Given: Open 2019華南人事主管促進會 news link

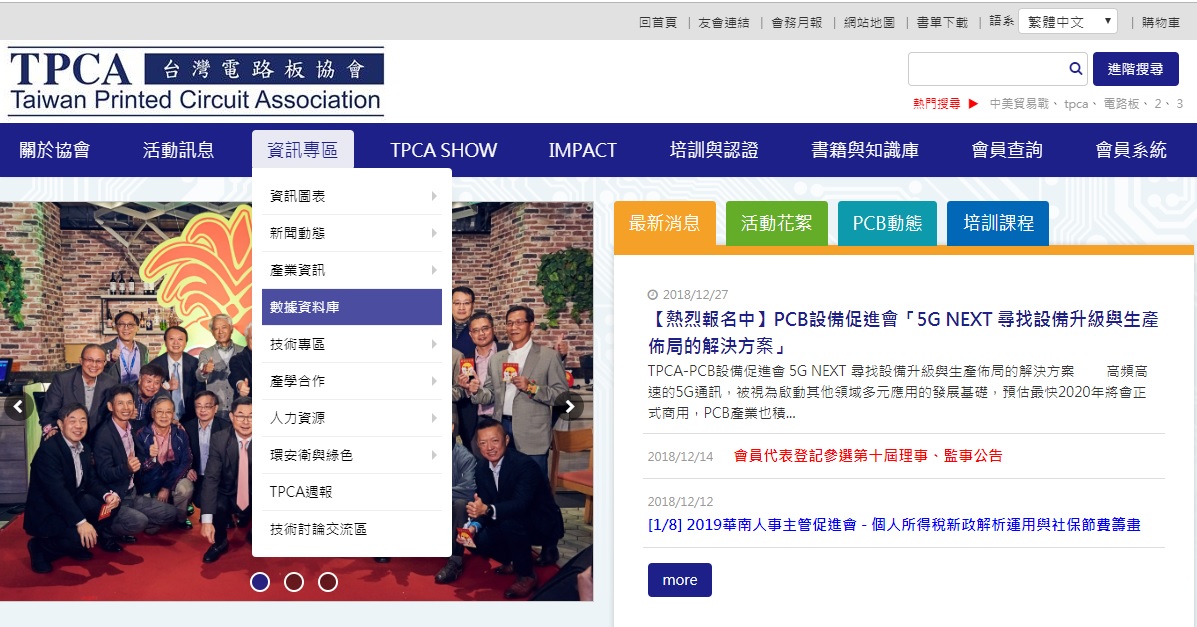Looking at the screenshot, I should coord(894,525).
